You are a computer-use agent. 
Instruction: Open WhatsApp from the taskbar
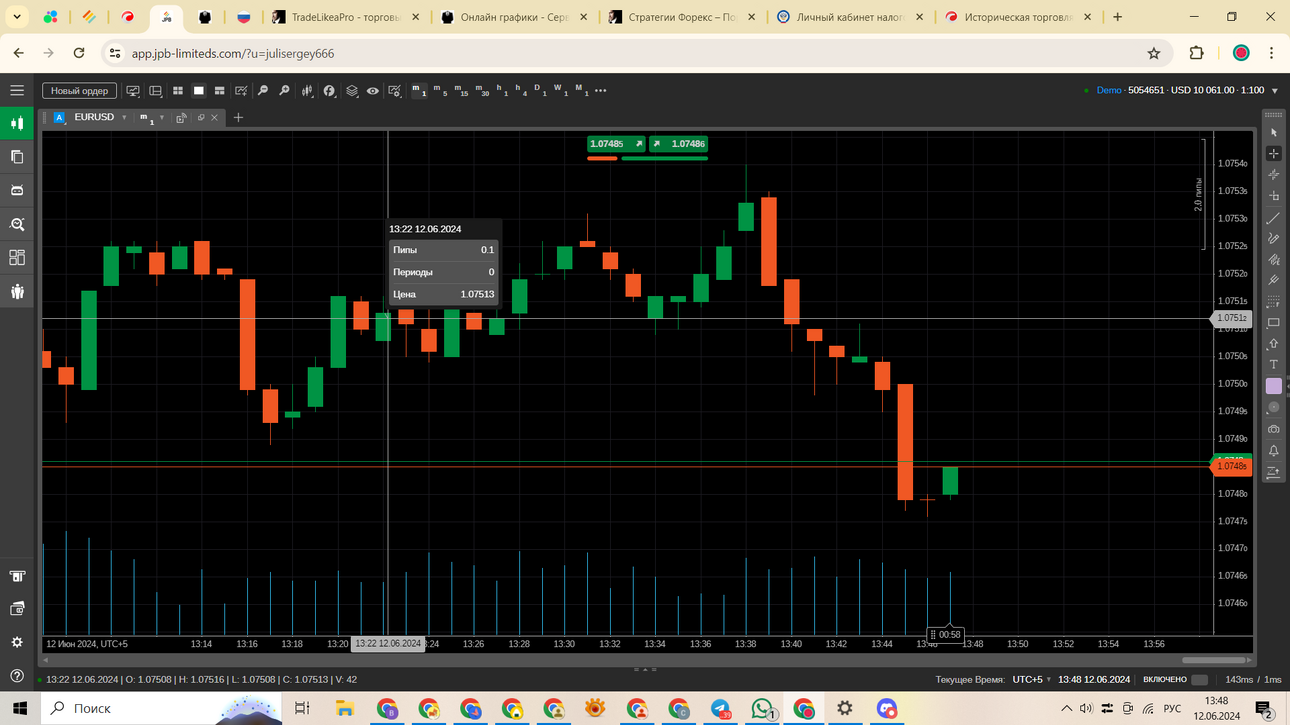click(x=762, y=708)
